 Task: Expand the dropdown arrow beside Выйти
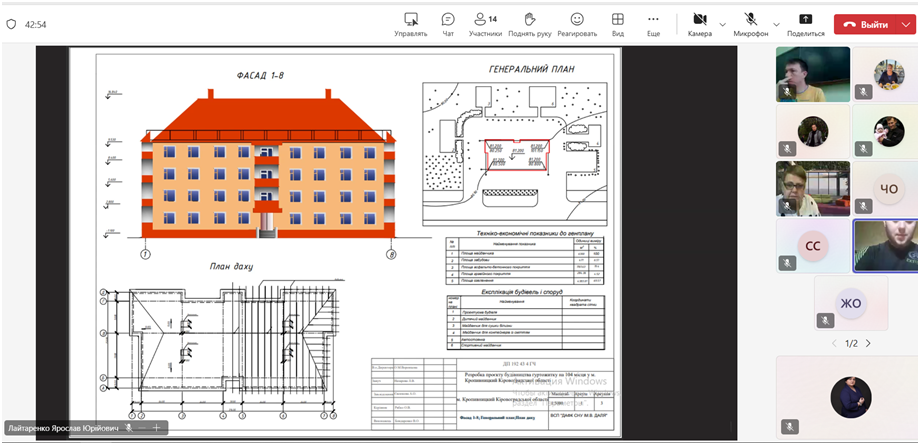(x=907, y=24)
